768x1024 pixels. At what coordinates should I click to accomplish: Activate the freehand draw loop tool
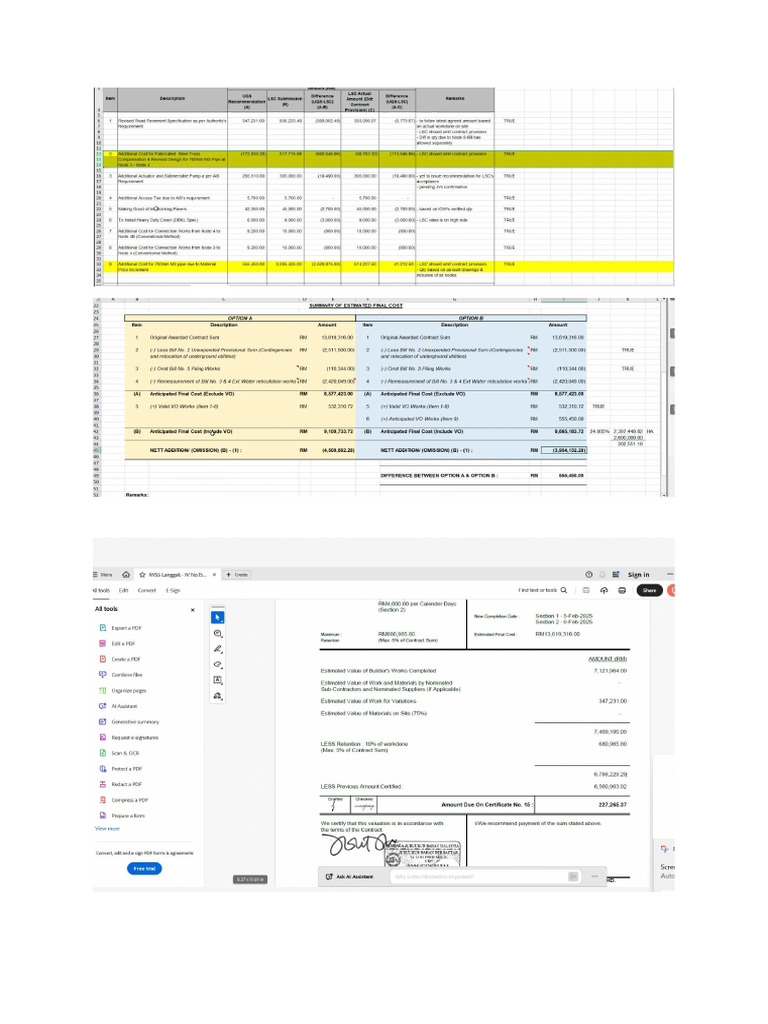[x=218, y=665]
